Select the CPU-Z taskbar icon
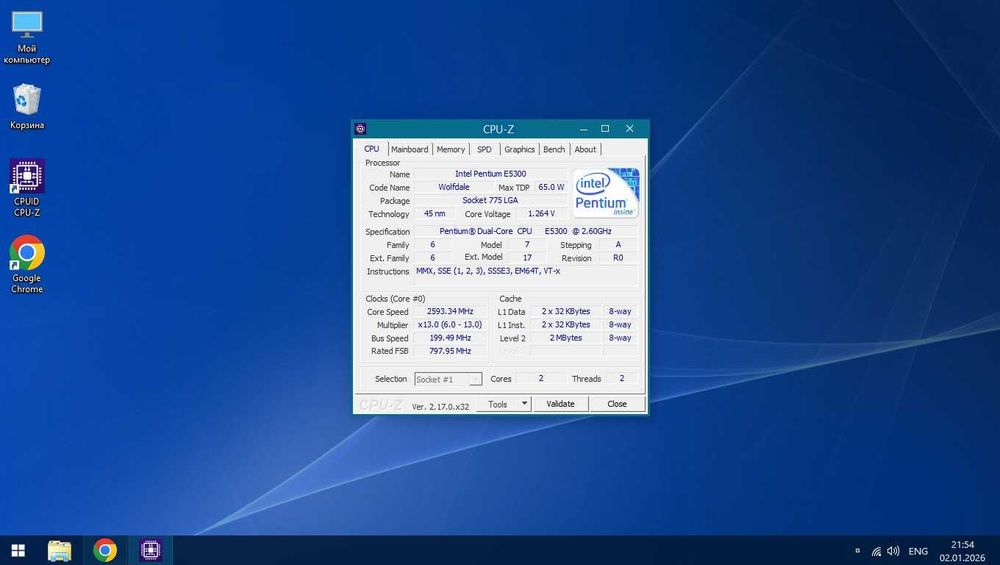This screenshot has width=1000, height=565. 151,550
